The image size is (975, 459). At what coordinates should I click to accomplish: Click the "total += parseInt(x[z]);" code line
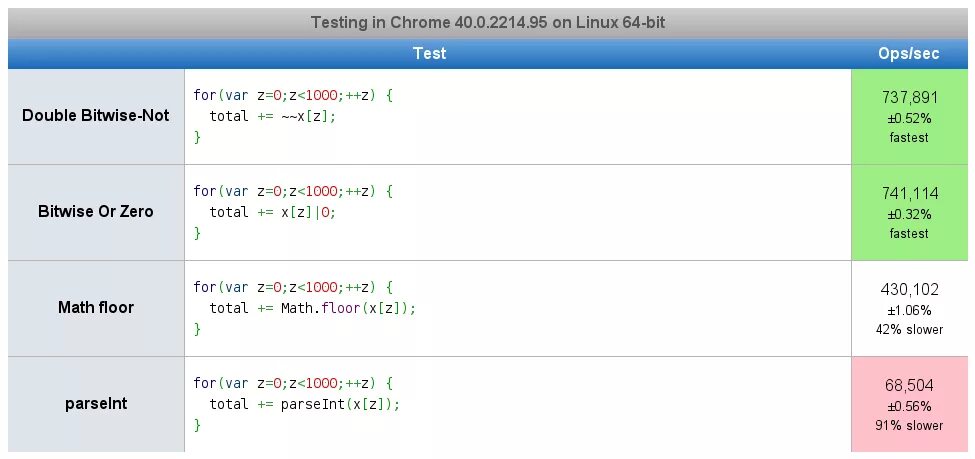304,404
